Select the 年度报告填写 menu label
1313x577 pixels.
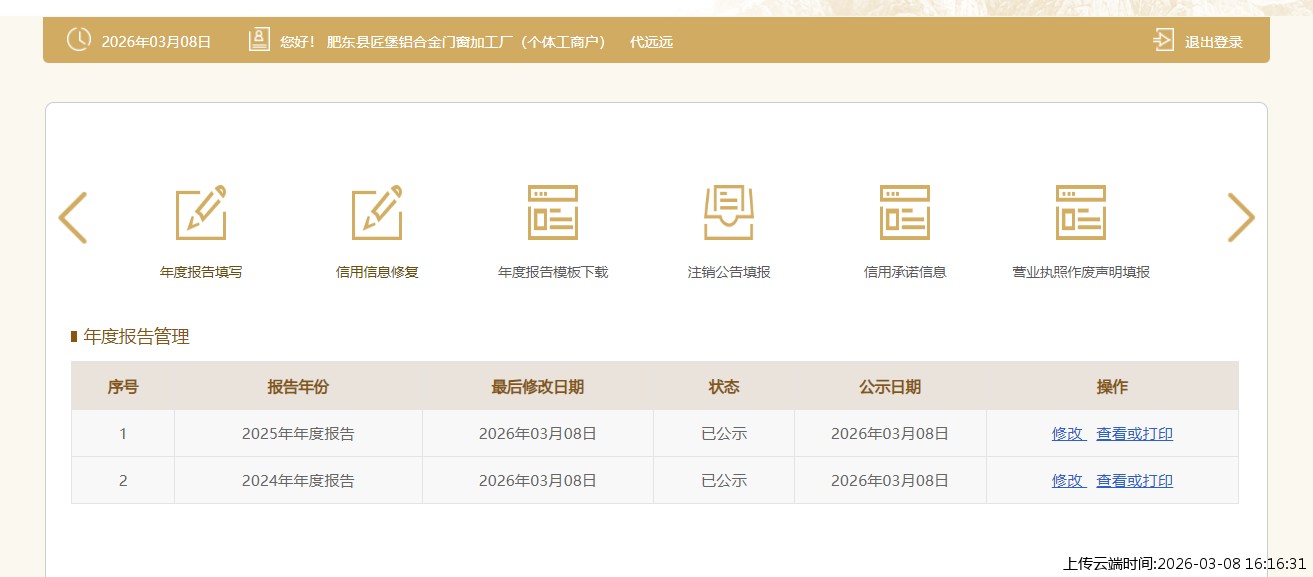pyautogui.click(x=201, y=272)
